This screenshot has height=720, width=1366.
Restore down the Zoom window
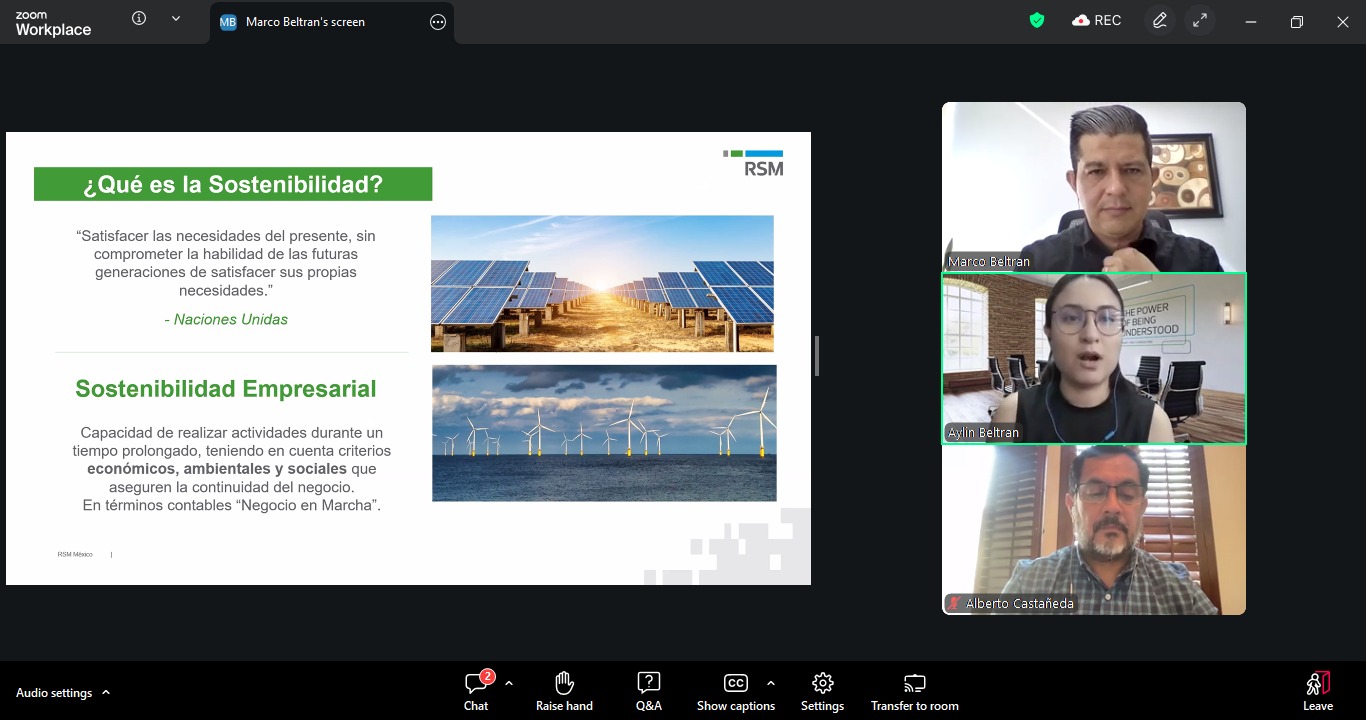(1297, 22)
